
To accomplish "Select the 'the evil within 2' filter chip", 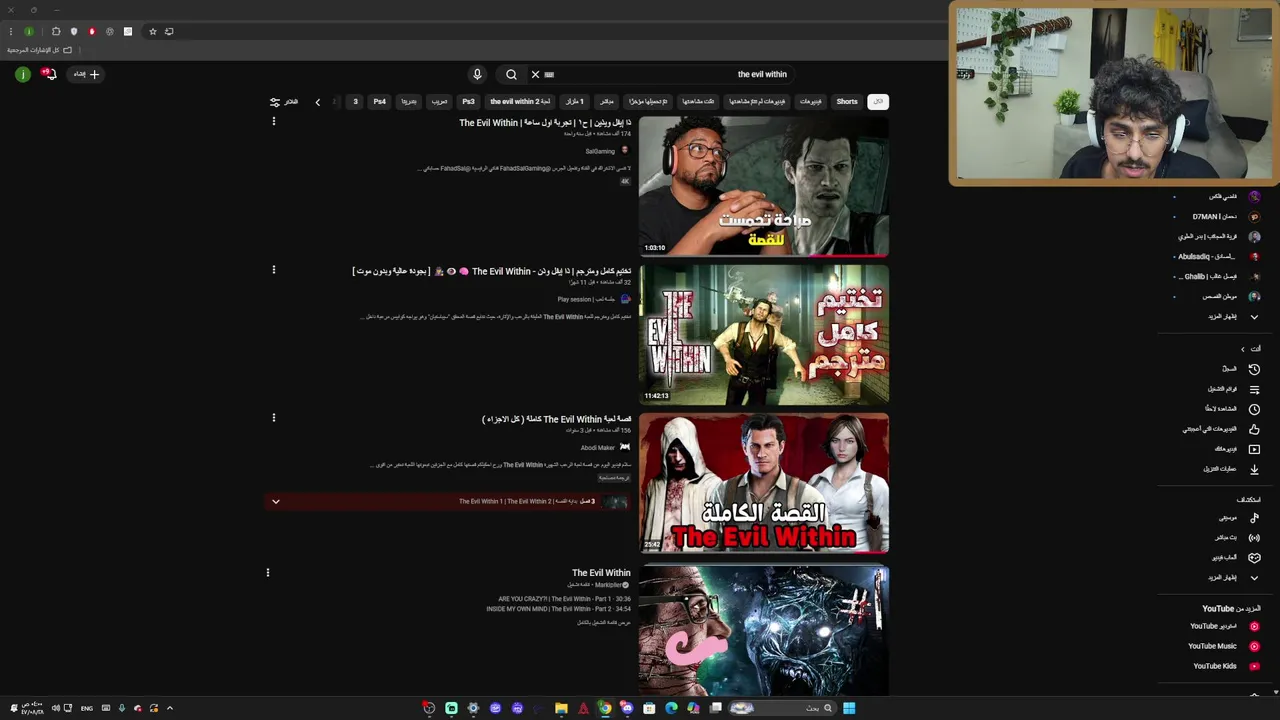I will point(520,102).
